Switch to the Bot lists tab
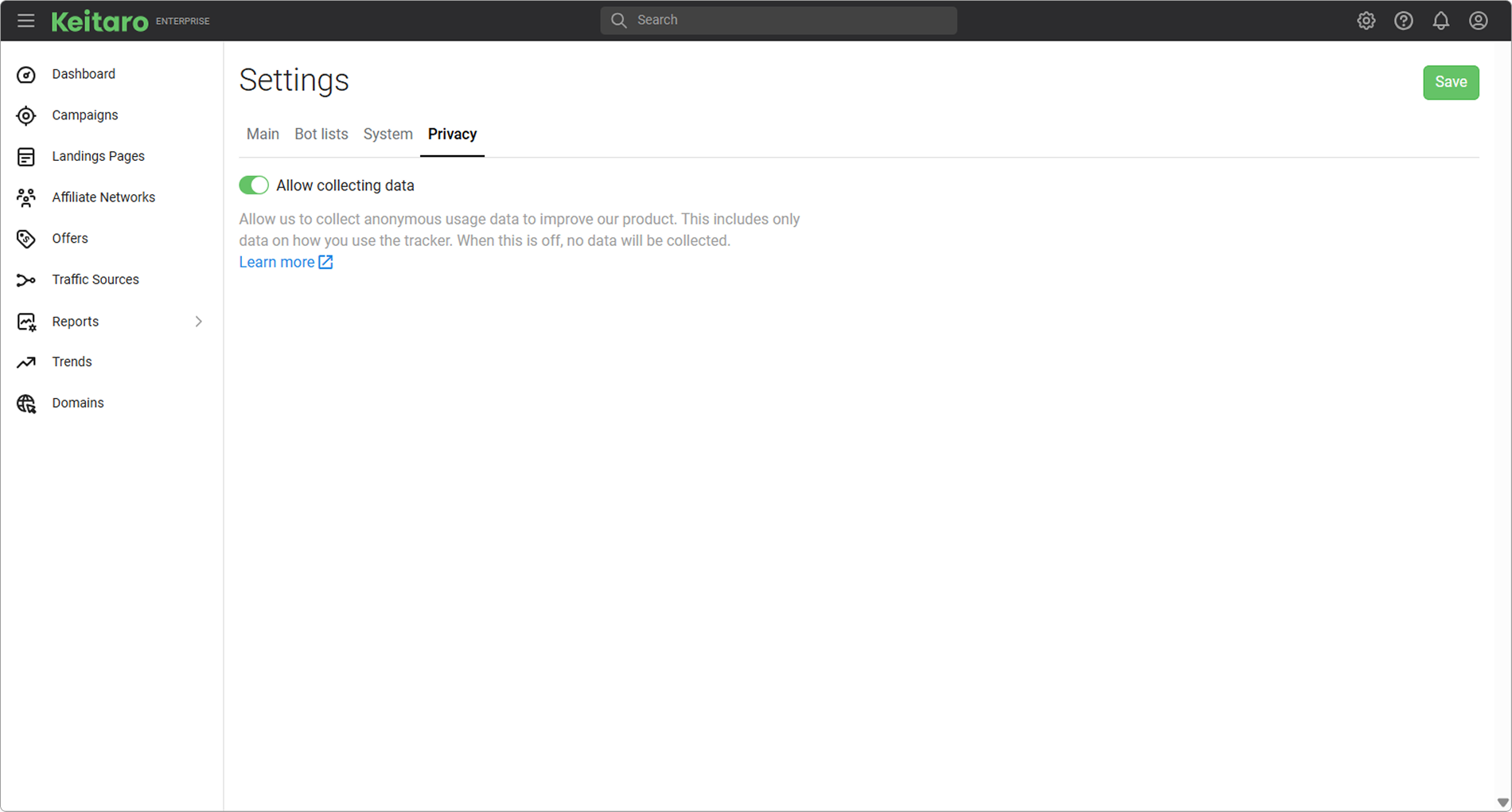The width and height of the screenshot is (1512, 812). click(321, 135)
